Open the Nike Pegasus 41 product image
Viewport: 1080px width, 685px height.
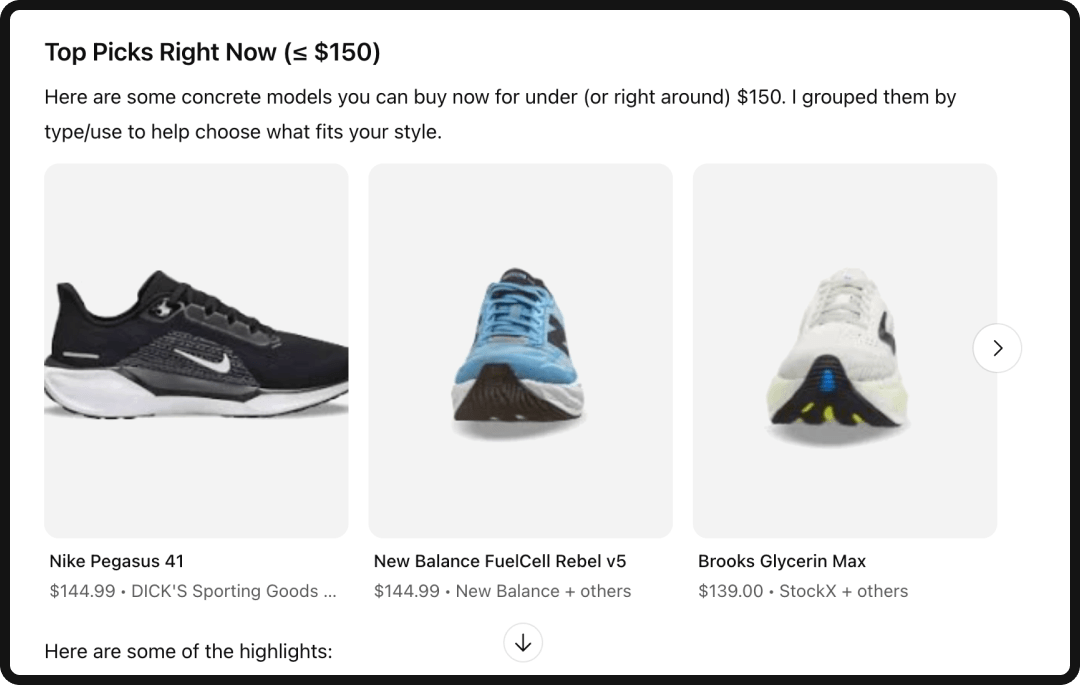pos(195,349)
